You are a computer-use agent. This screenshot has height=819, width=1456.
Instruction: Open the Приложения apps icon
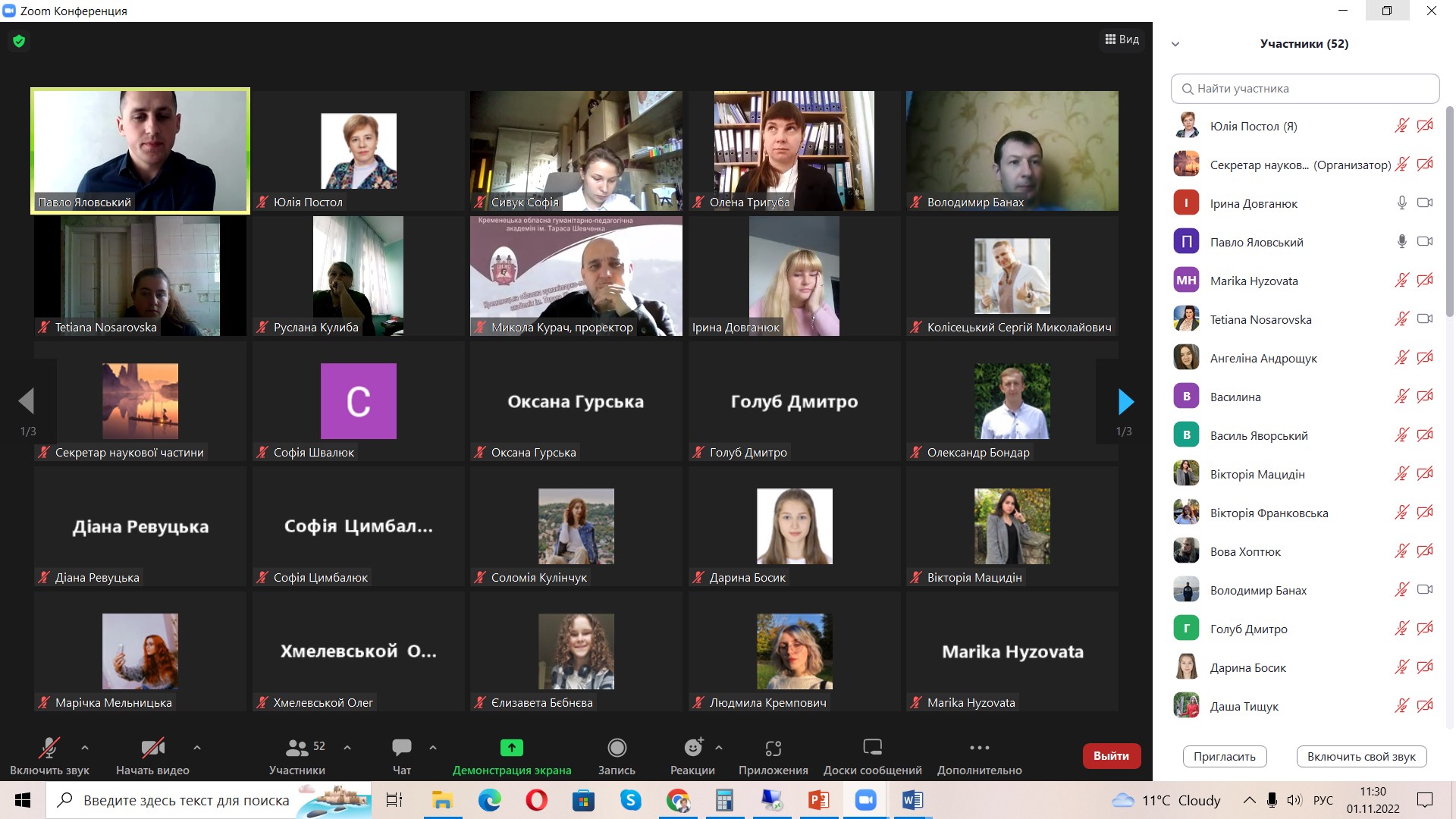coord(773,748)
